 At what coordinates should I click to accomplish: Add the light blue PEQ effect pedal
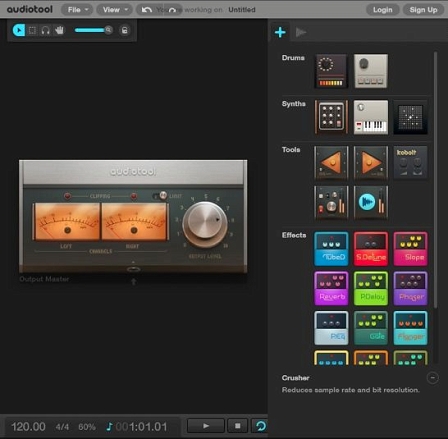[331, 328]
